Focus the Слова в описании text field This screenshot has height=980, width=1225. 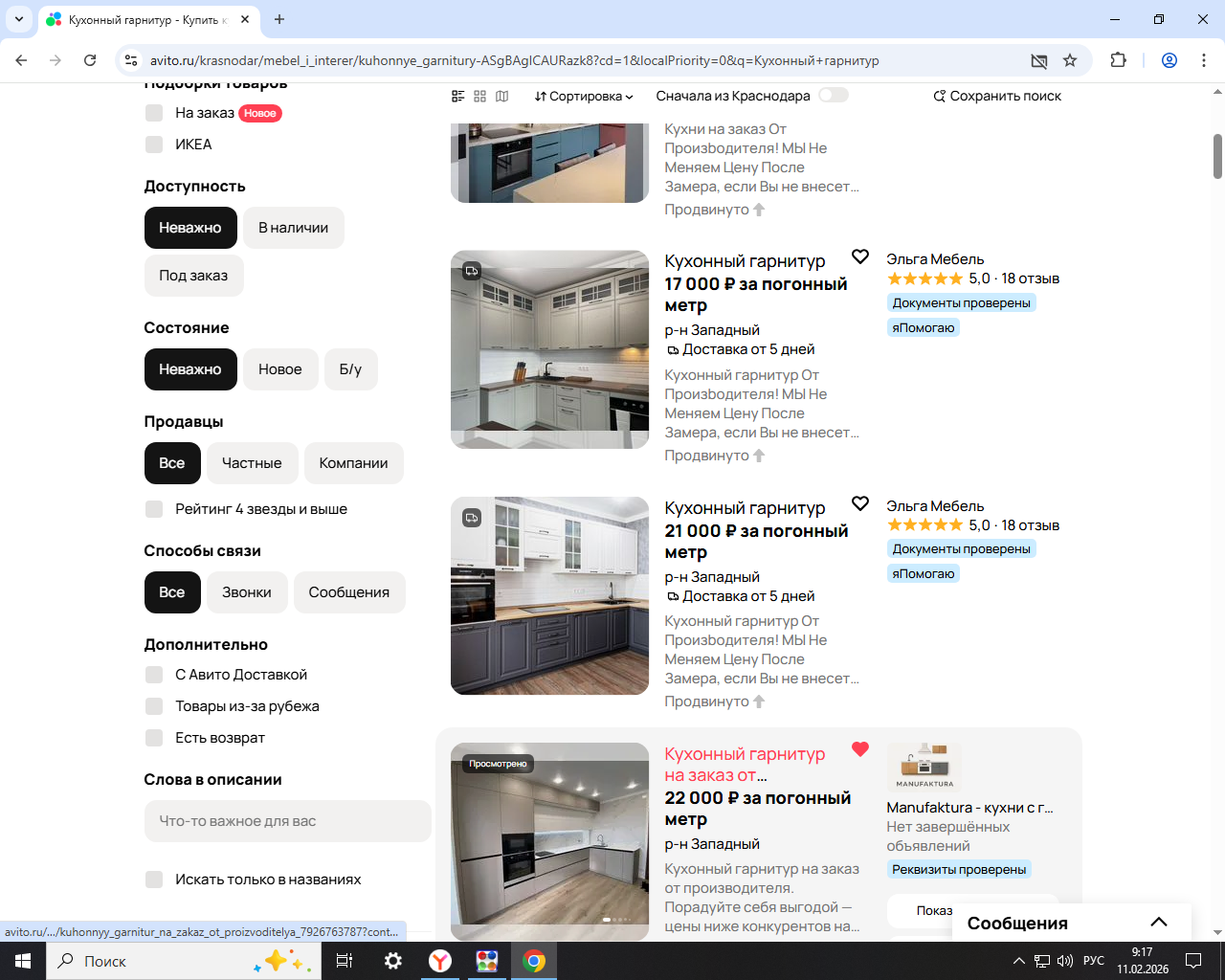(288, 821)
